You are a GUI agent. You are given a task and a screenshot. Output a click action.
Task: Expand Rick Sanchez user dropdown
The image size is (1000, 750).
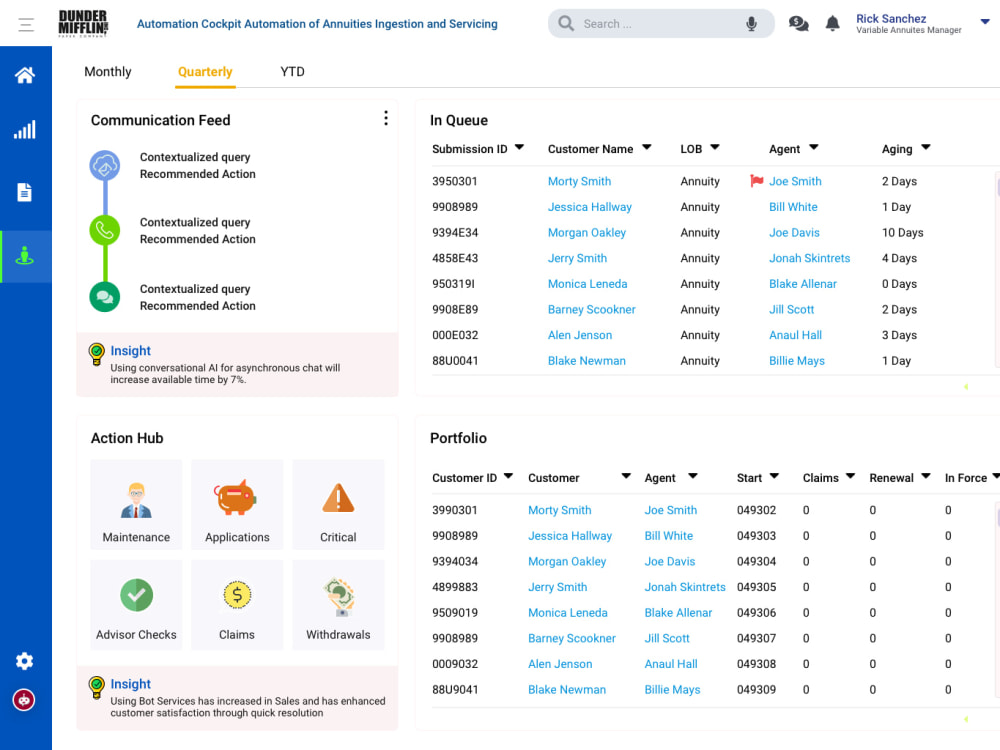tap(985, 22)
